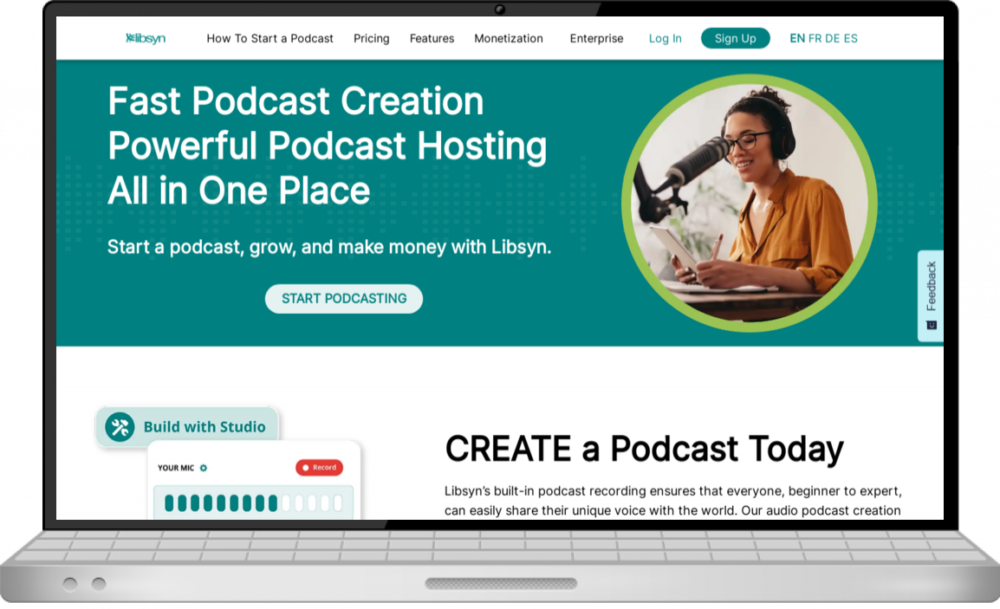Open How To Start a Podcast menu
This screenshot has width=1000, height=609.
pos(270,38)
